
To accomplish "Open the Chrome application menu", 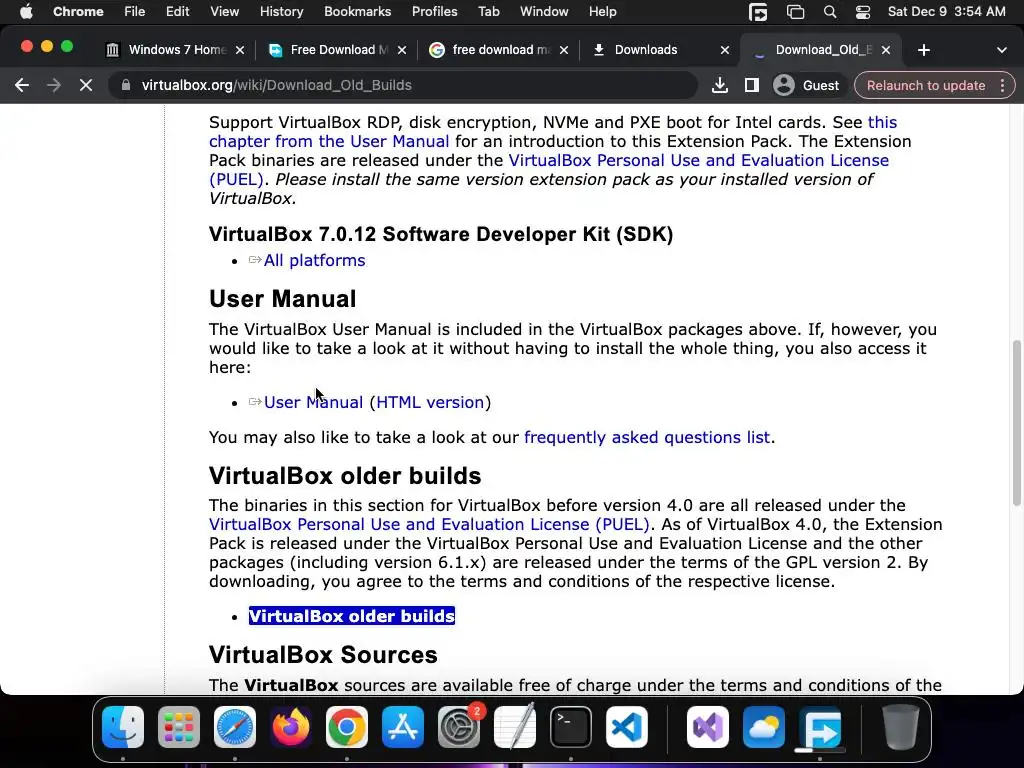I will click(x=78, y=12).
